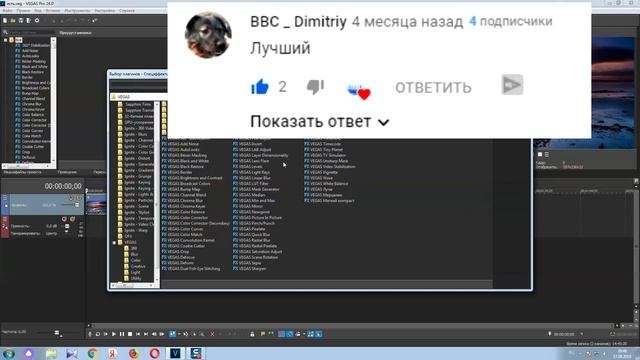Select VEGAS Timecode plugin

pos(322,144)
